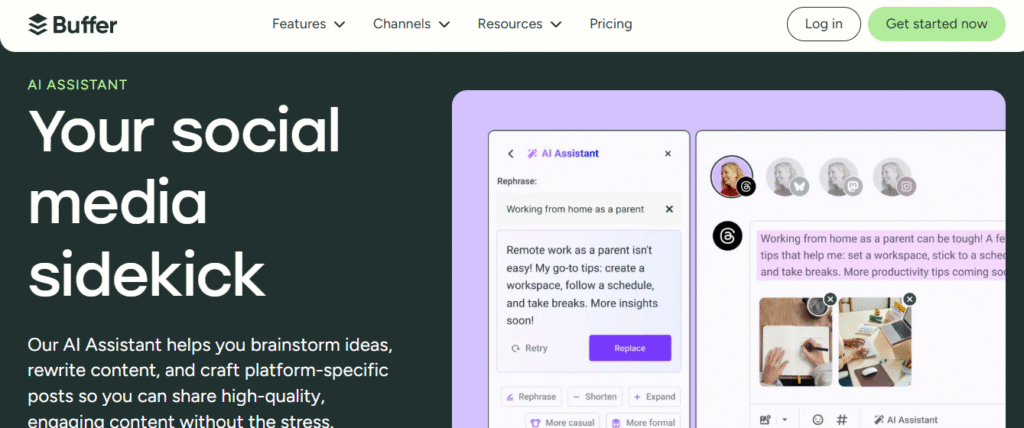Select the Instagram profile avatar
This screenshot has height=428, width=1024.
pyautogui.click(x=894, y=176)
